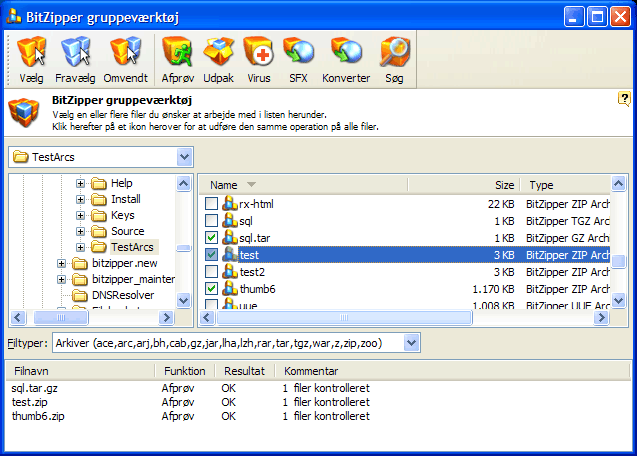The height and width of the screenshot is (456, 637).
Task: Open the Filtyper archive types dropdown
Action: [x=412, y=343]
